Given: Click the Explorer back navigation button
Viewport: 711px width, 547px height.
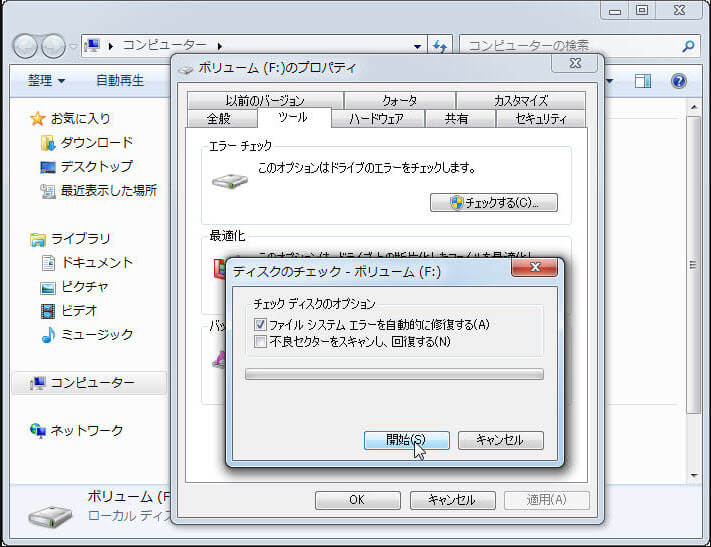Looking at the screenshot, I should [x=25, y=46].
